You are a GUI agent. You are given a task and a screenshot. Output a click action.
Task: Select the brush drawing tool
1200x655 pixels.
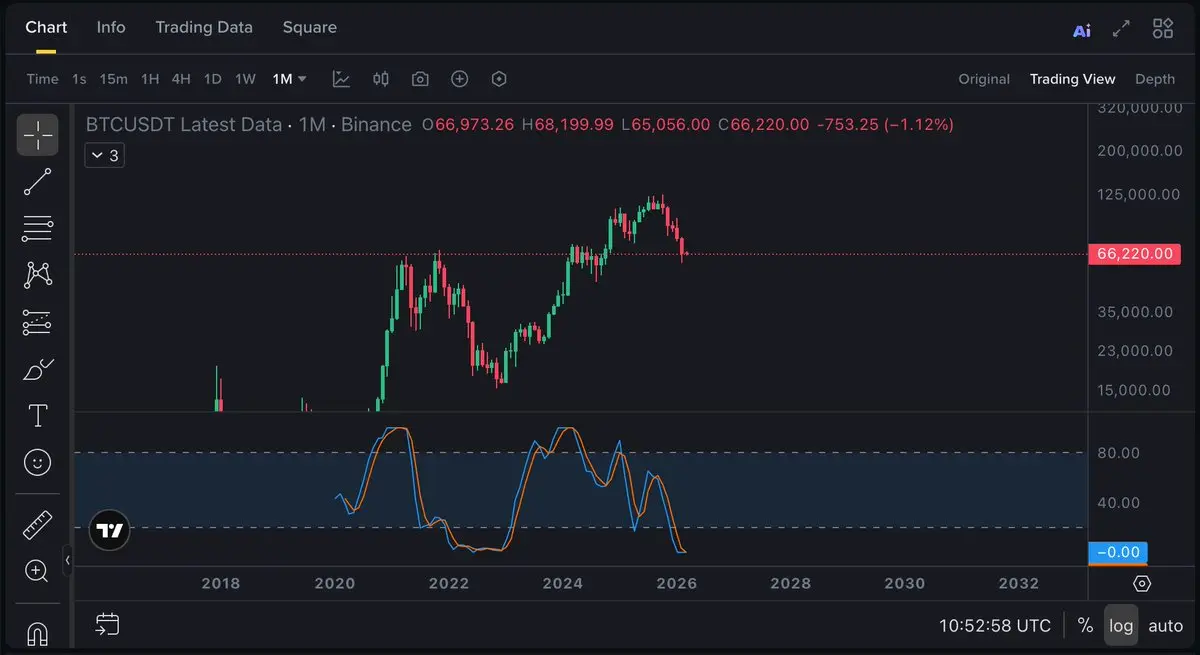pos(37,369)
